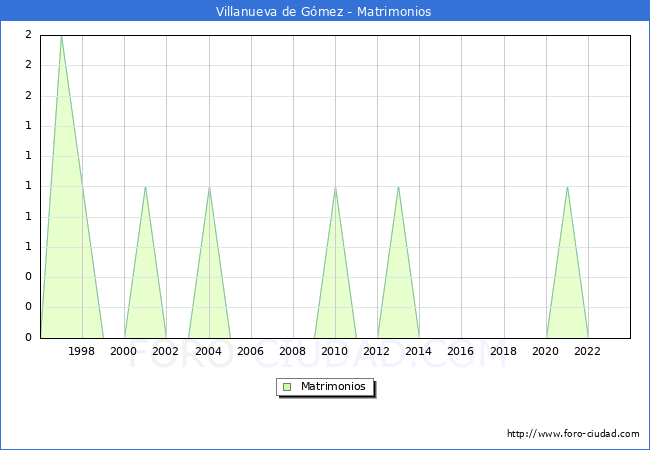Select the 2006 year label
650x450 pixels.
(x=250, y=351)
